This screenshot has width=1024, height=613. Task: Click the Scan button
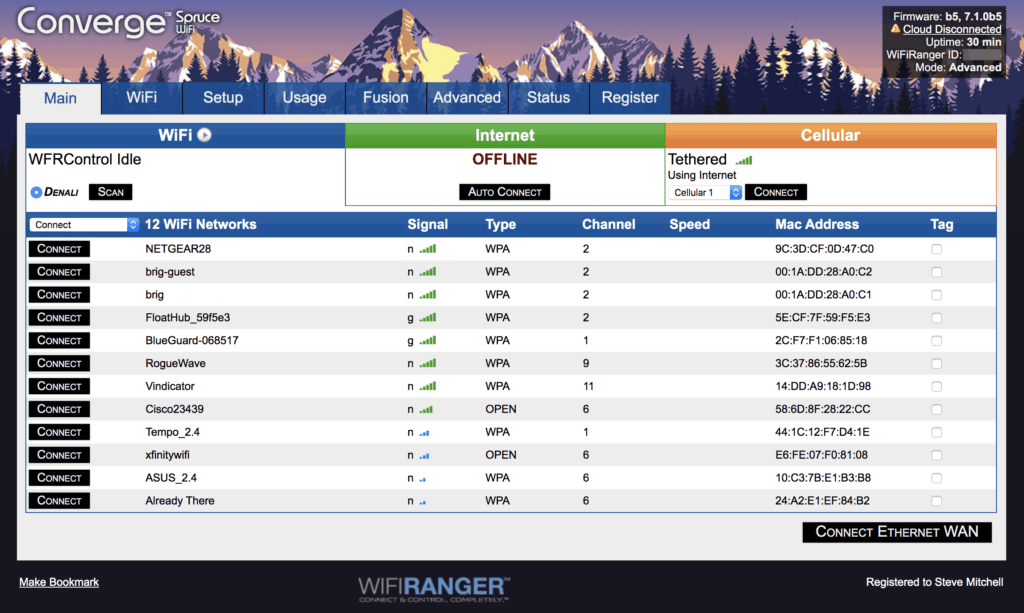[x=110, y=192]
